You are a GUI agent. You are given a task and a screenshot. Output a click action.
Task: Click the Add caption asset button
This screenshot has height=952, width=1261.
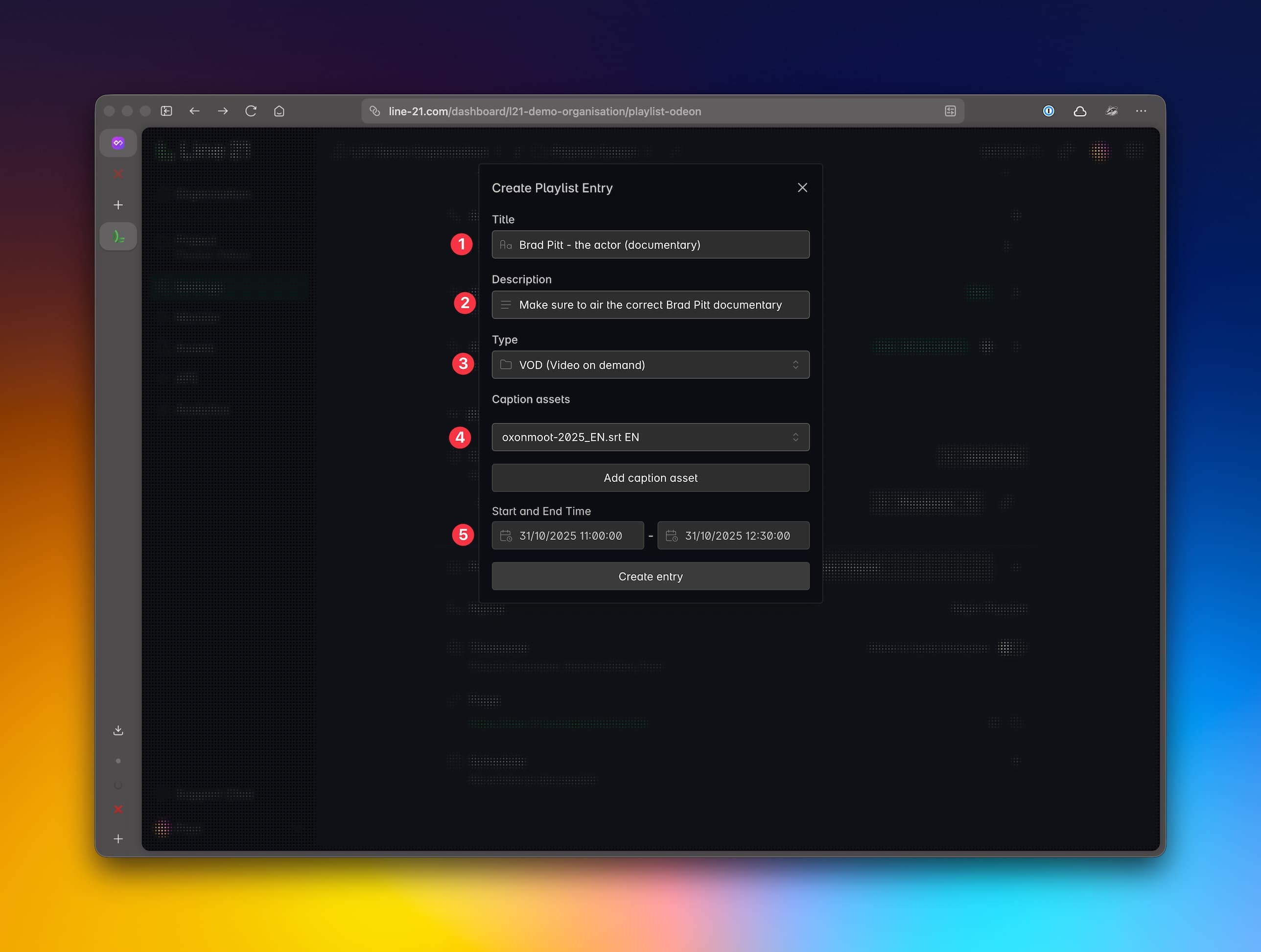coord(650,478)
